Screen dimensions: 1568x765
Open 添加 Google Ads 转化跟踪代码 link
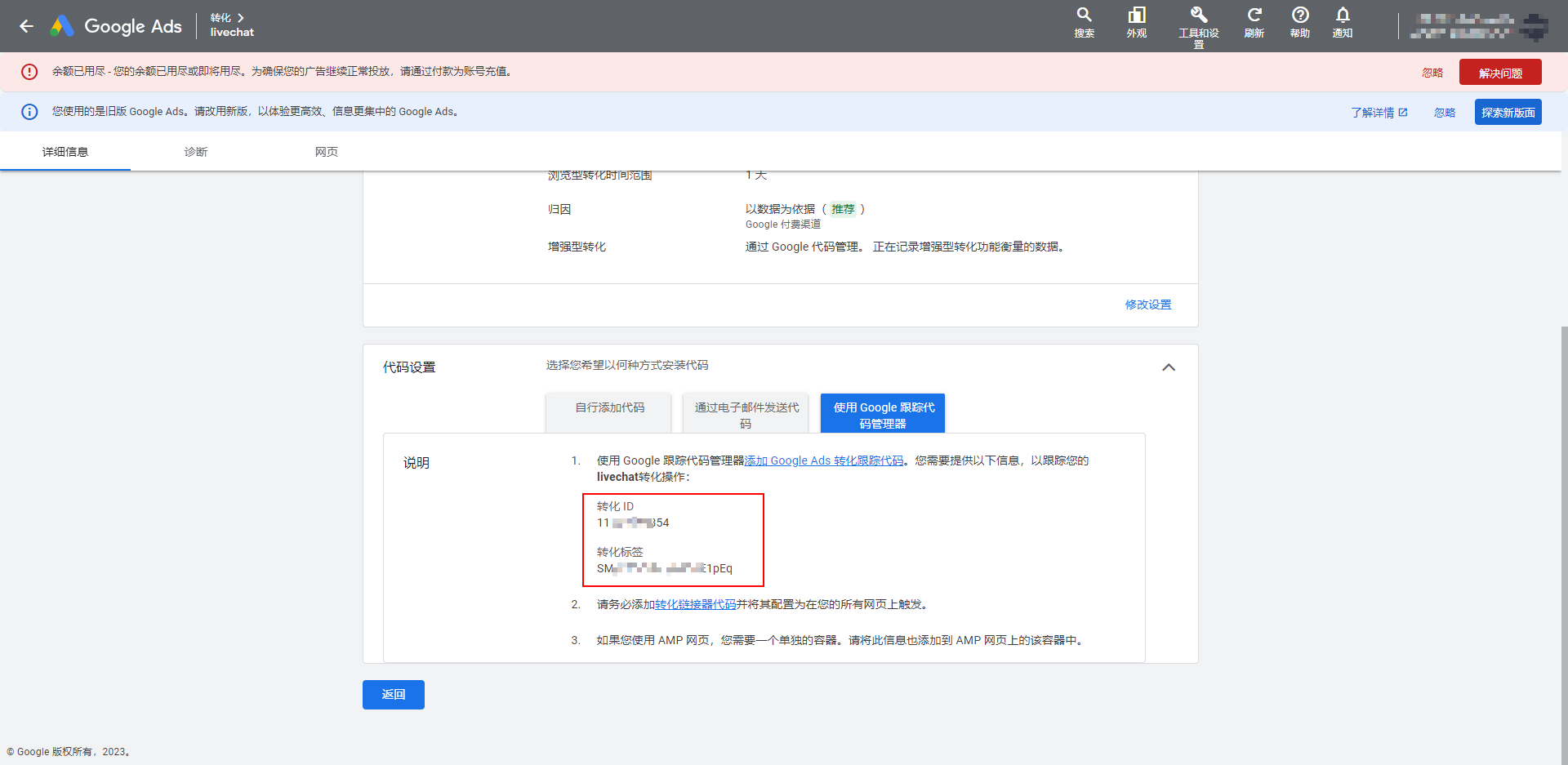point(824,460)
